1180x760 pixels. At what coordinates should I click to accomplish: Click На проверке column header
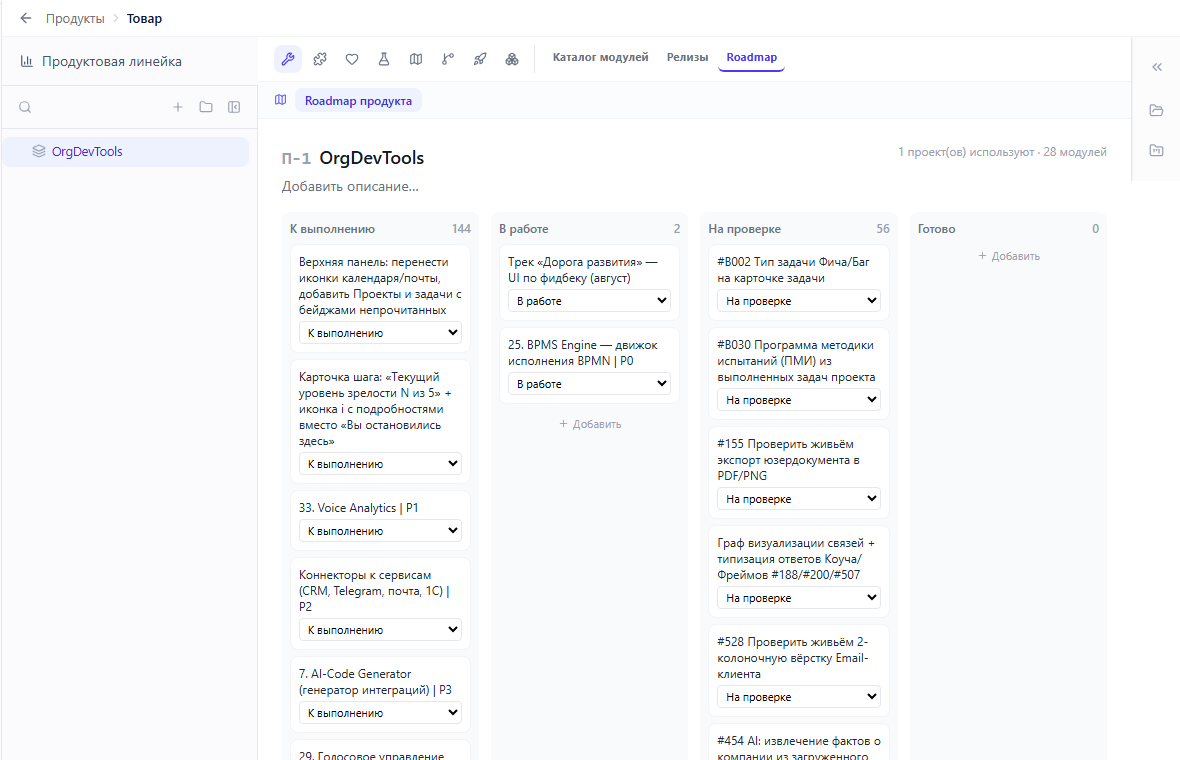pos(744,229)
